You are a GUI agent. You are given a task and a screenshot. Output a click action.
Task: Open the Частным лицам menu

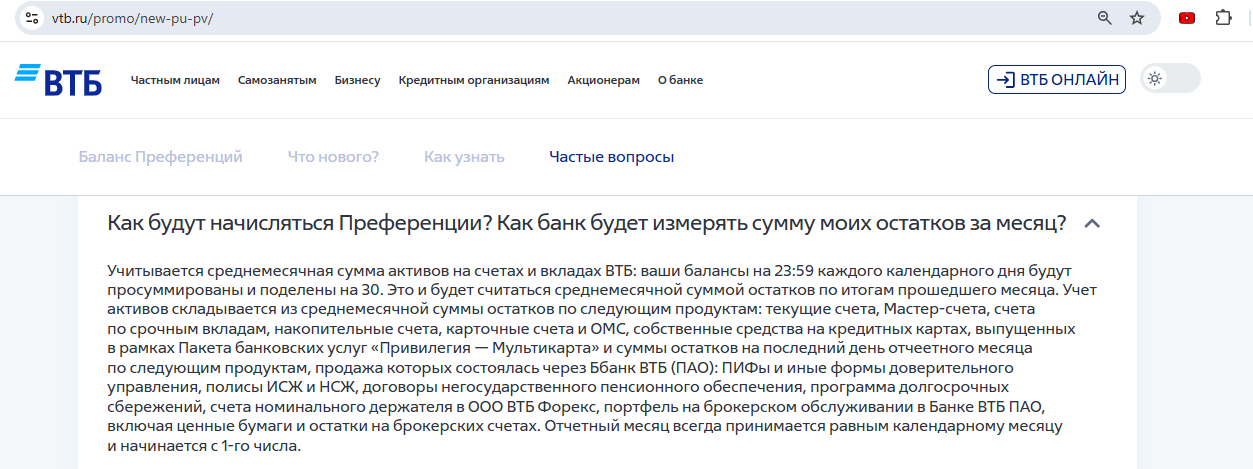(x=175, y=80)
